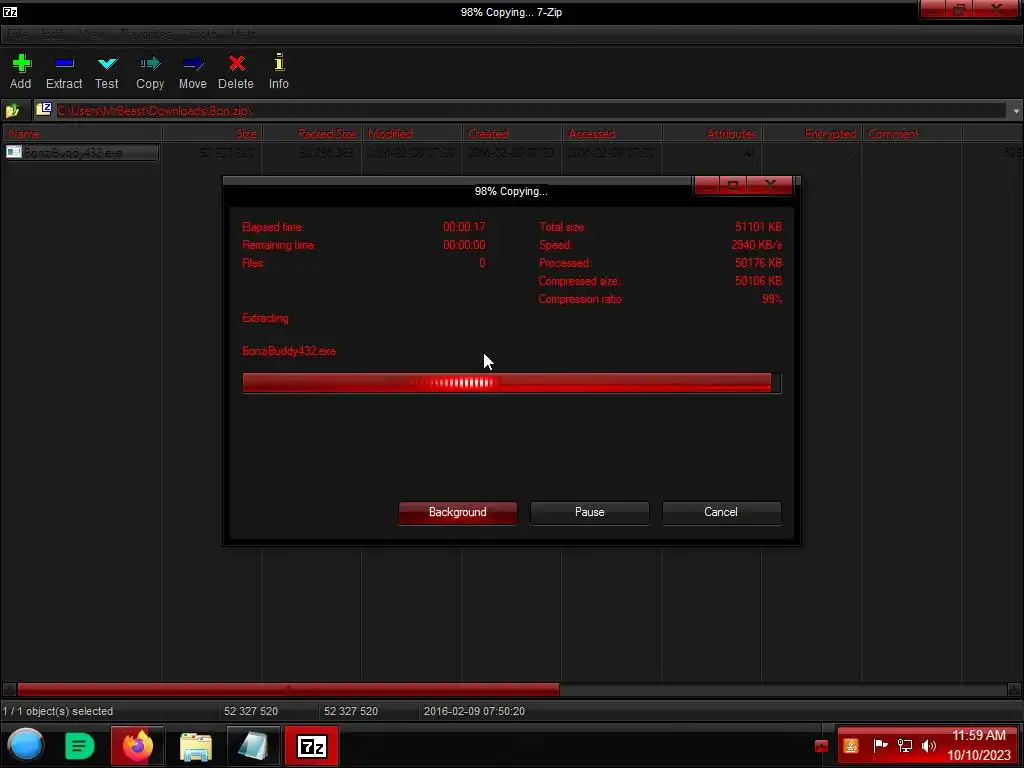Click the archive icon beside address path
Screen dimensions: 1024x768
(x=44, y=110)
